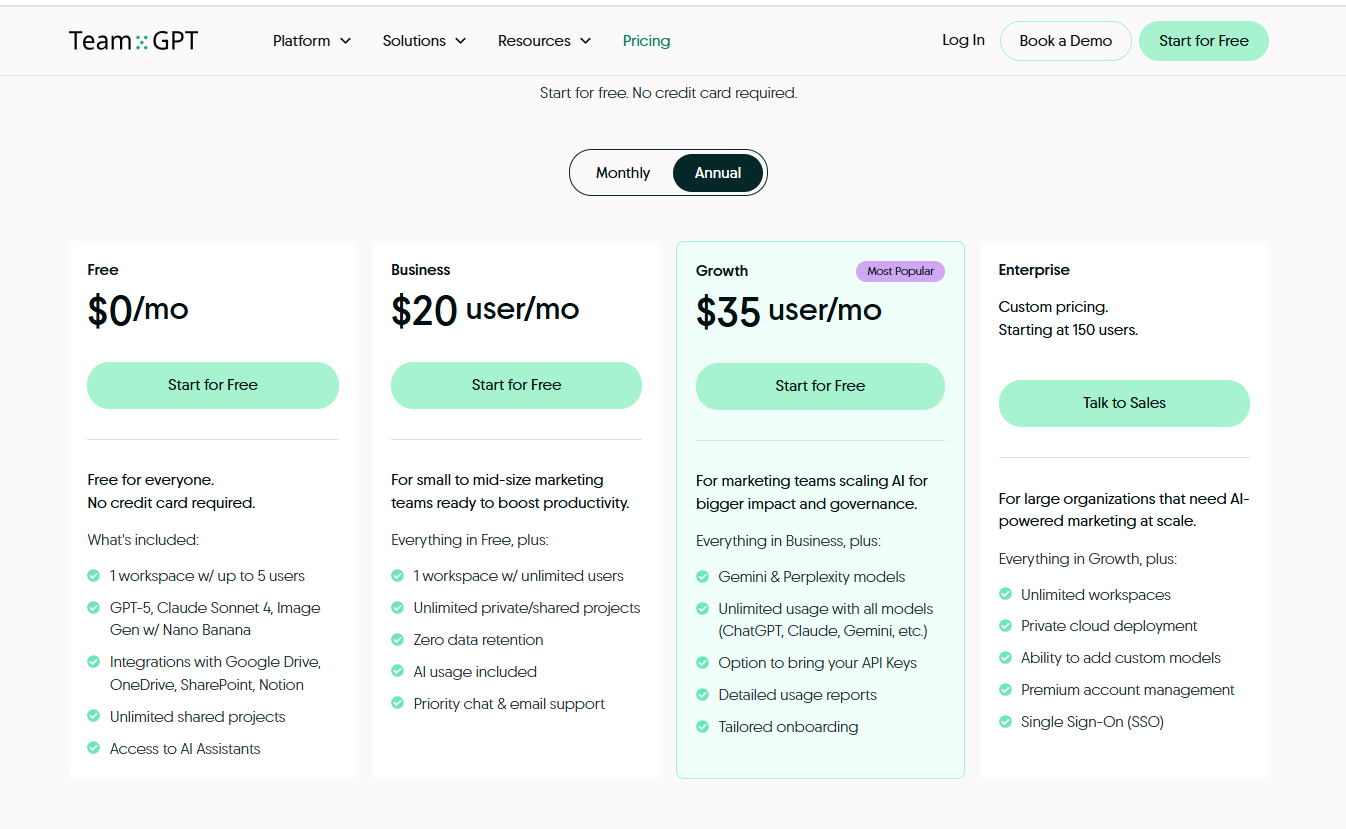Screen dimensions: 1346x829
Task: Click checkmark beside '1 workspace w/ unlimited users'
Action: coord(397,576)
